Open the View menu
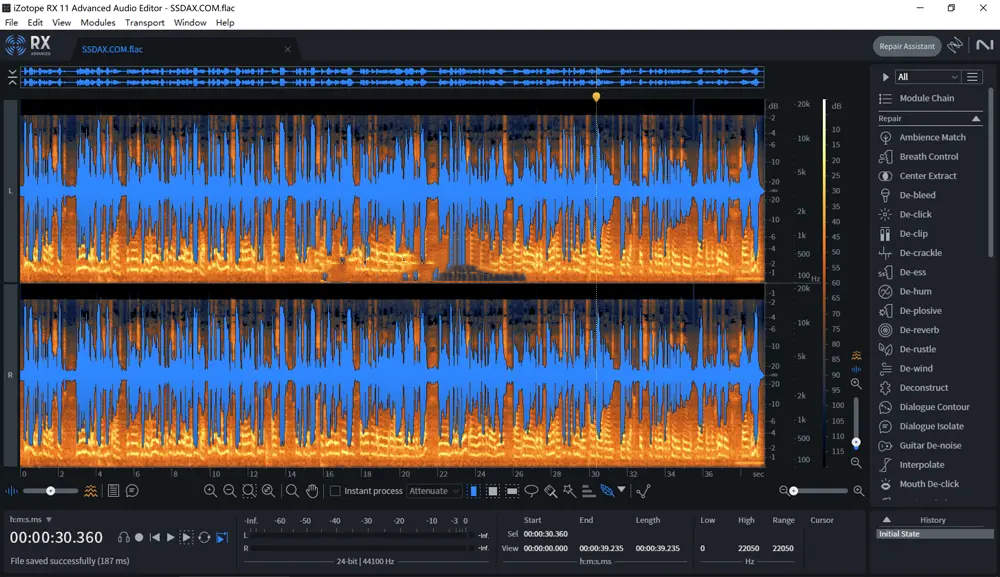Screen dimensions: 1000x577 tap(61, 22)
